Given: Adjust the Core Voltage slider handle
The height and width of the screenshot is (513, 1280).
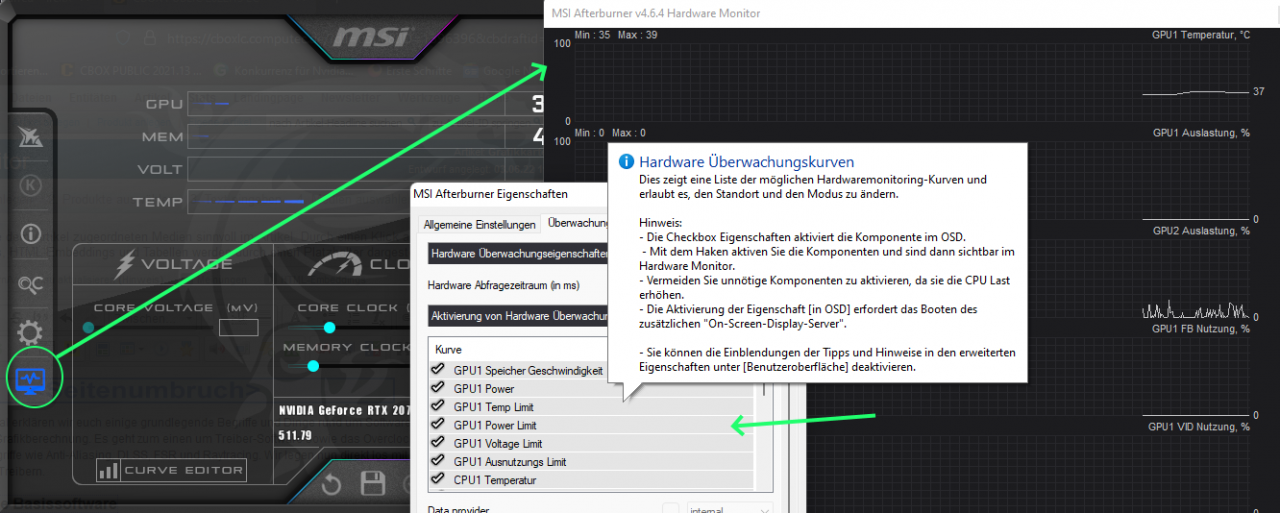Looking at the screenshot, I should [x=88, y=327].
